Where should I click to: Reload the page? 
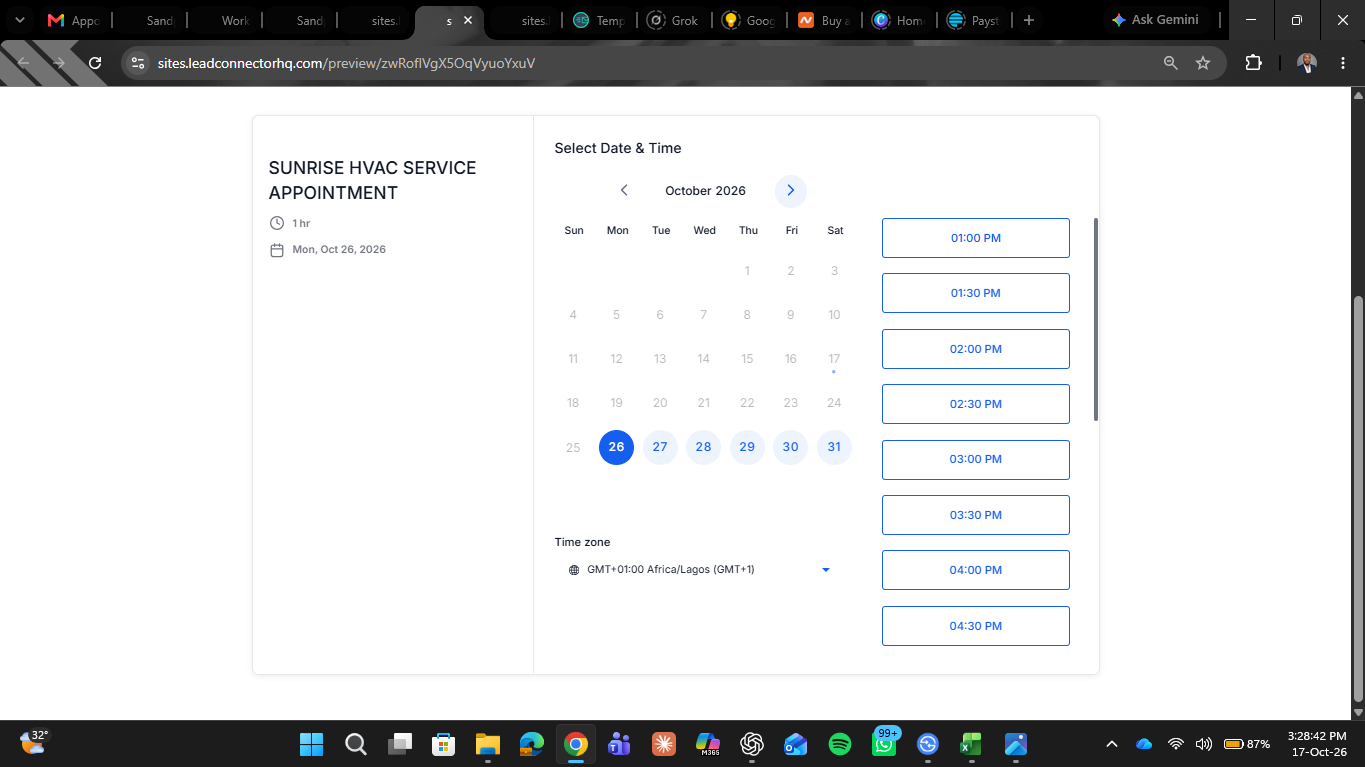tap(95, 63)
